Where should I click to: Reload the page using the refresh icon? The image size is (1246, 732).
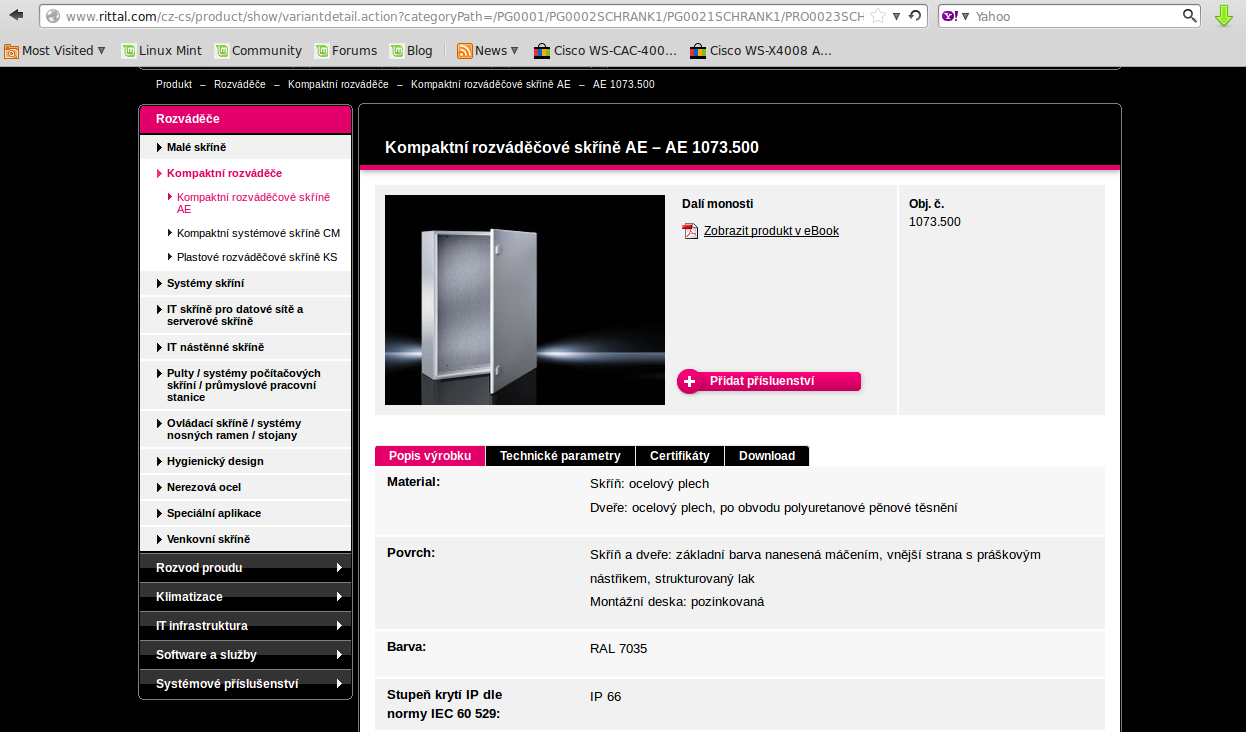point(914,16)
